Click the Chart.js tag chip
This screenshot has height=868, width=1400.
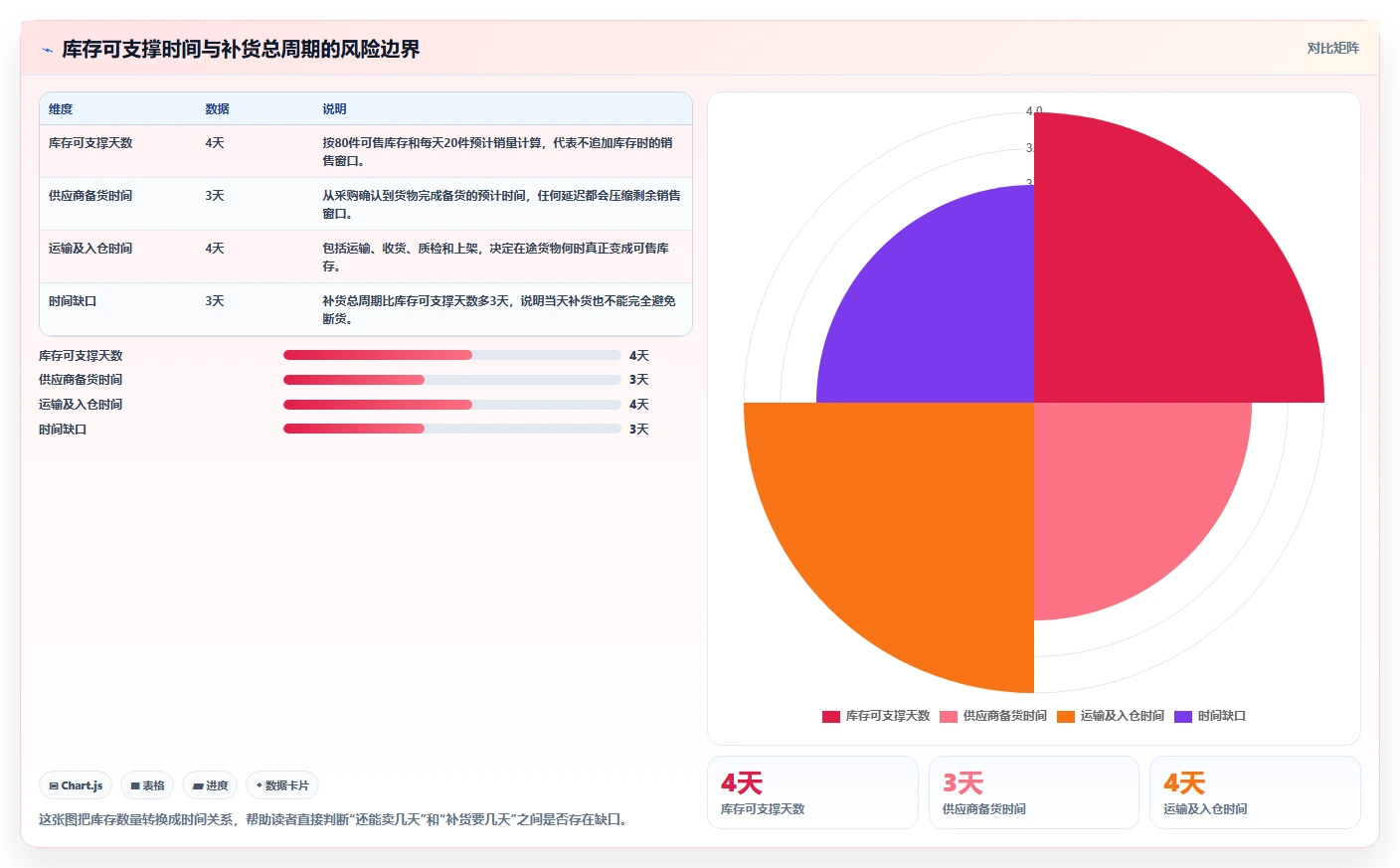[x=76, y=785]
